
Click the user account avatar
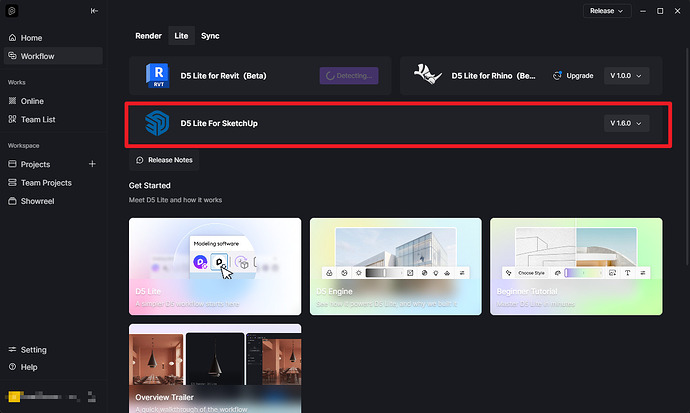(14, 397)
